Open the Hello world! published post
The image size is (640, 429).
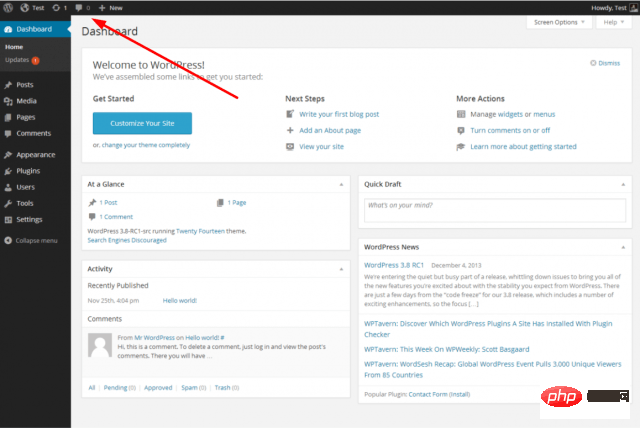pyautogui.click(x=180, y=300)
